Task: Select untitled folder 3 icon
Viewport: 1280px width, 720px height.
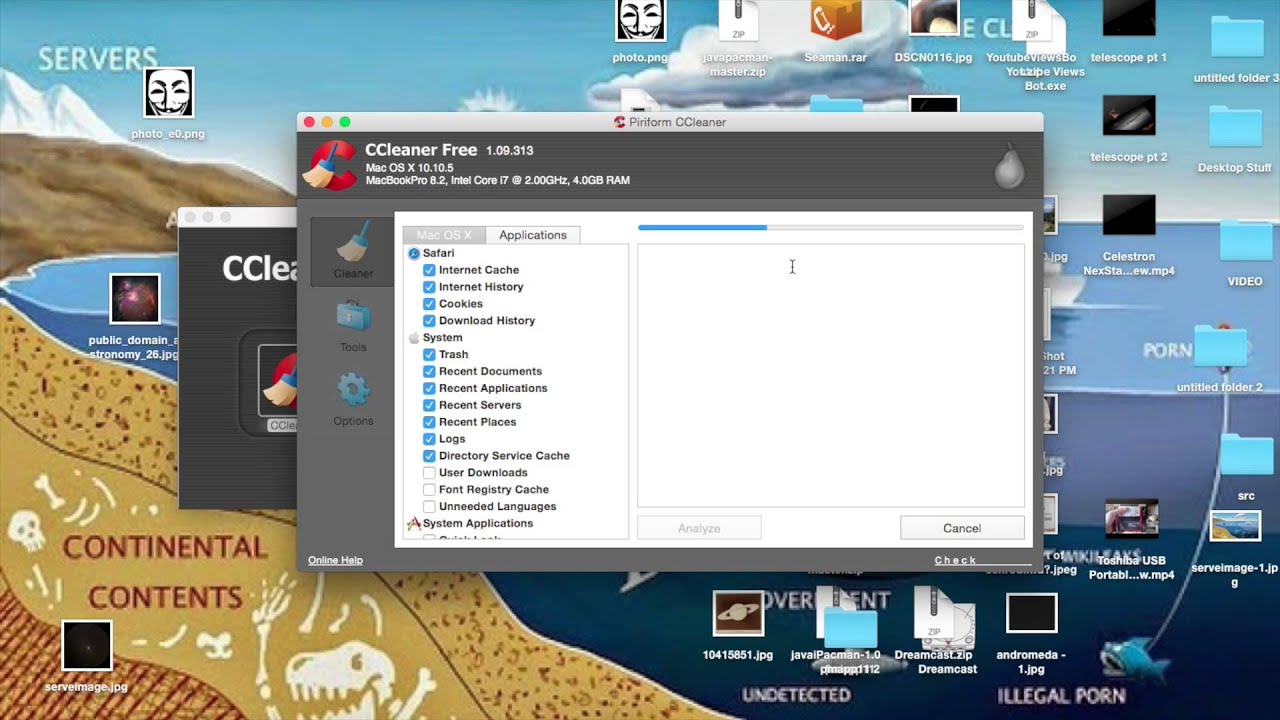Action: click(x=1237, y=37)
